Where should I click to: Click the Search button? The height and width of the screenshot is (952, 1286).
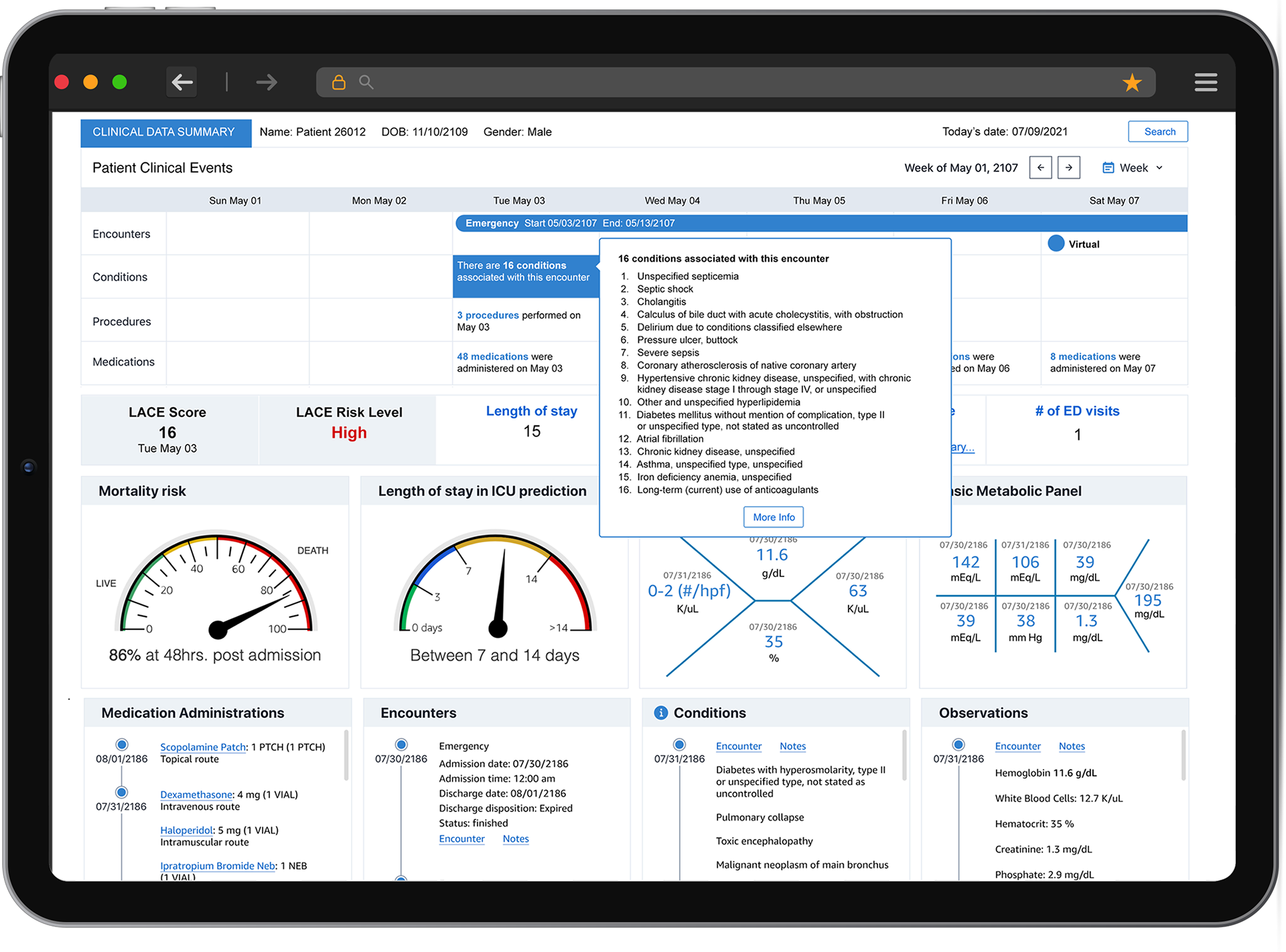1158,131
